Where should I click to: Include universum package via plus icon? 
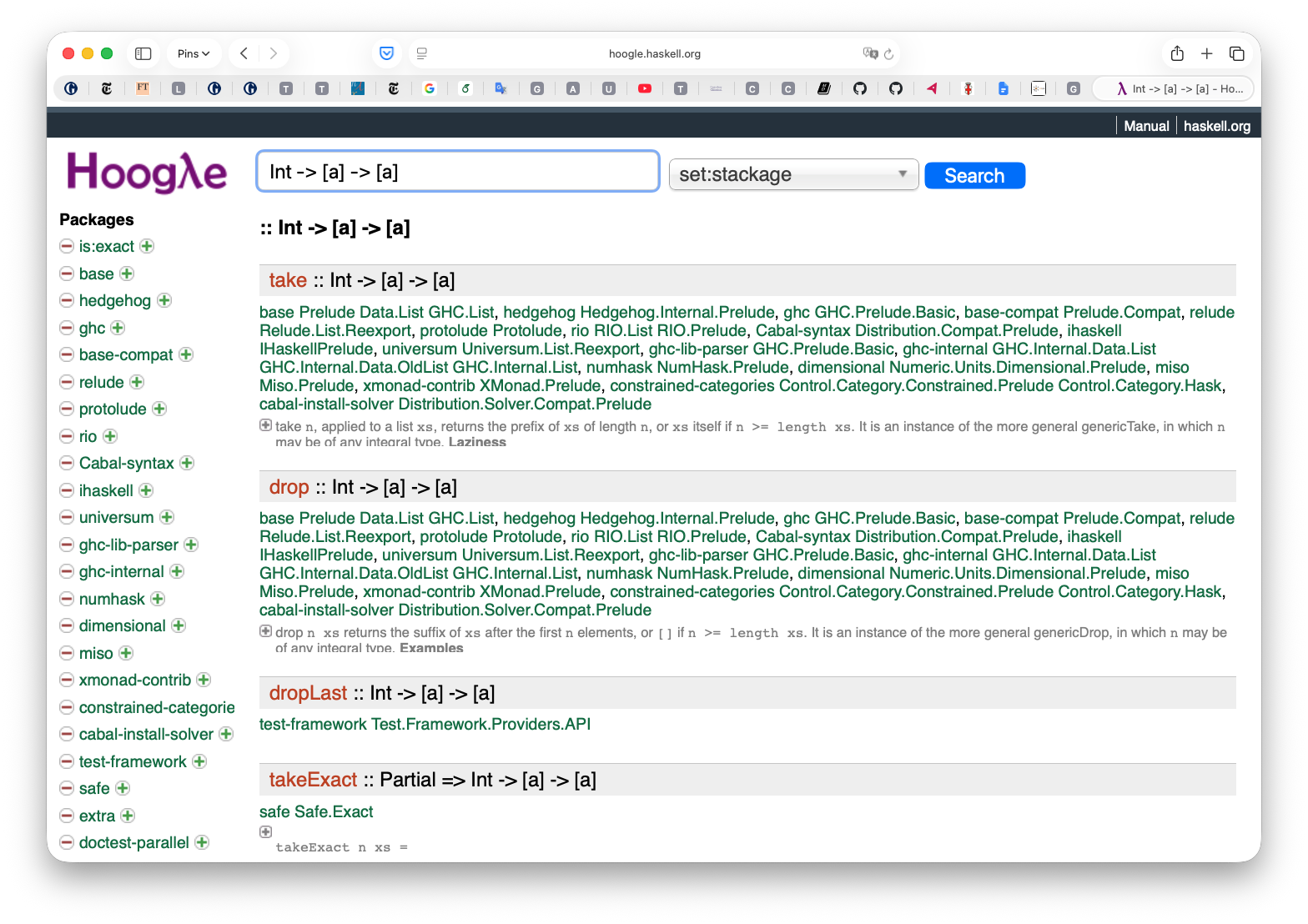(167, 517)
